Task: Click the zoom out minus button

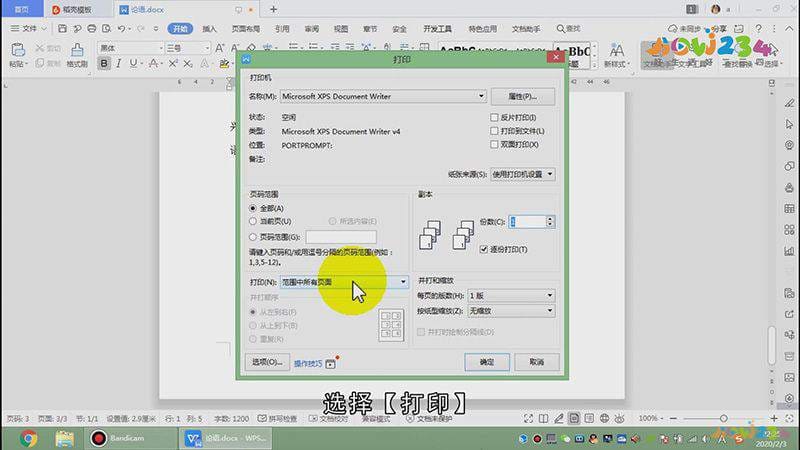Action: (x=673, y=418)
